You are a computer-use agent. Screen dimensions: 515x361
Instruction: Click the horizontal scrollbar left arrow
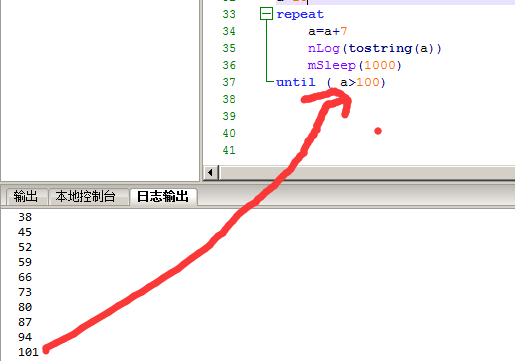point(210,173)
